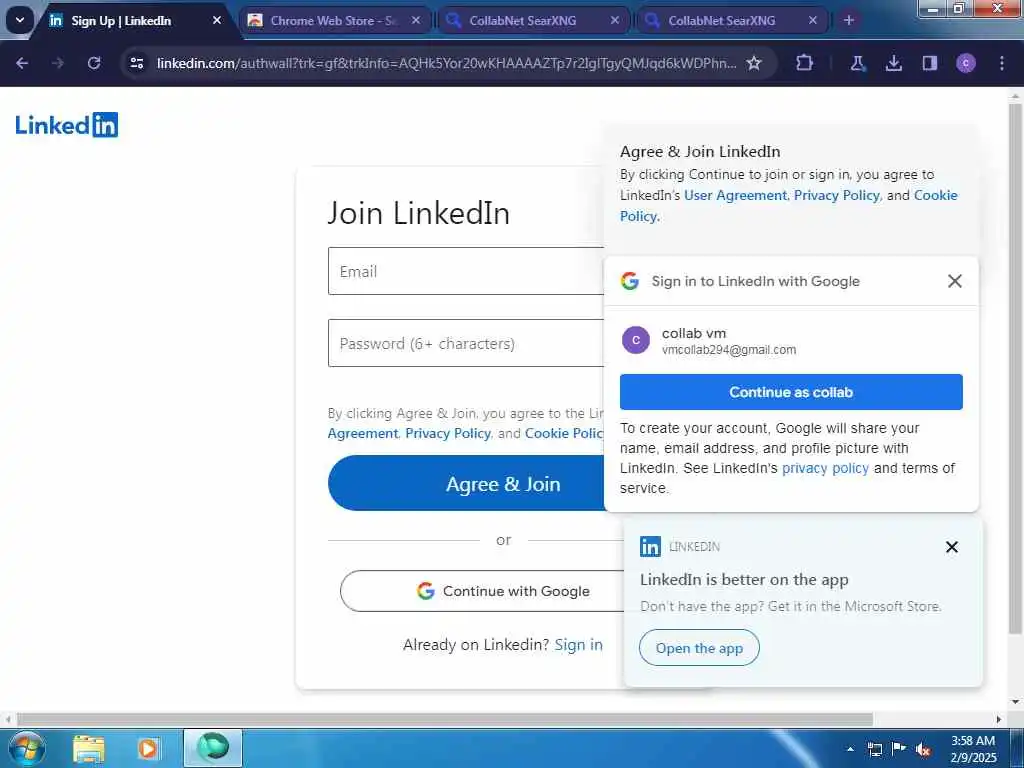Click Continue as collab button
Viewport: 1024px width, 768px height.
[x=791, y=392]
